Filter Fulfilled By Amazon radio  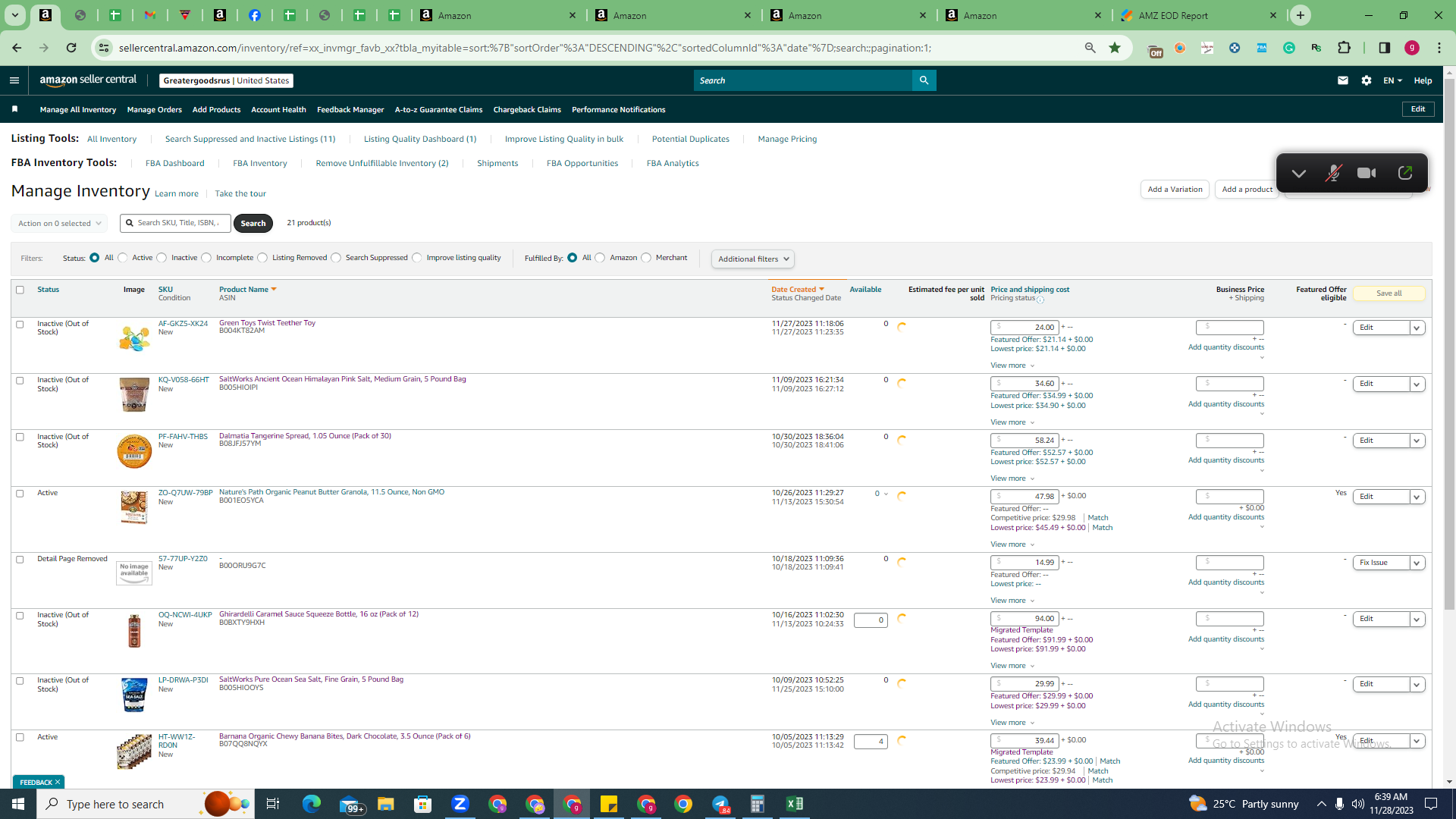601,258
